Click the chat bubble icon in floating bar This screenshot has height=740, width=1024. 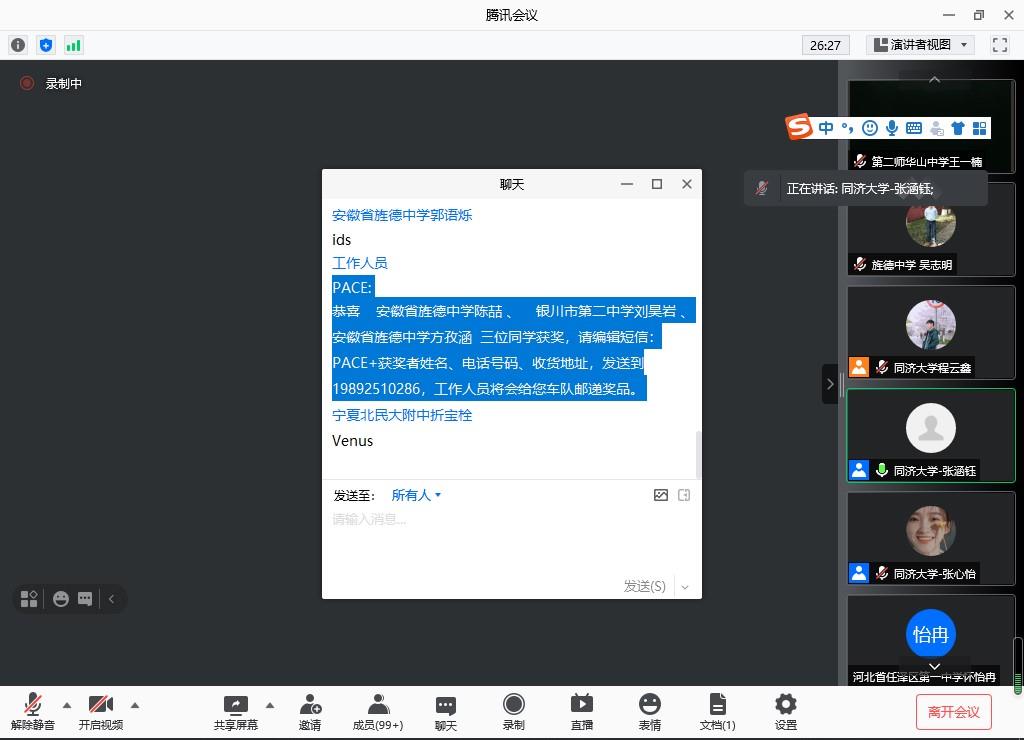point(85,599)
